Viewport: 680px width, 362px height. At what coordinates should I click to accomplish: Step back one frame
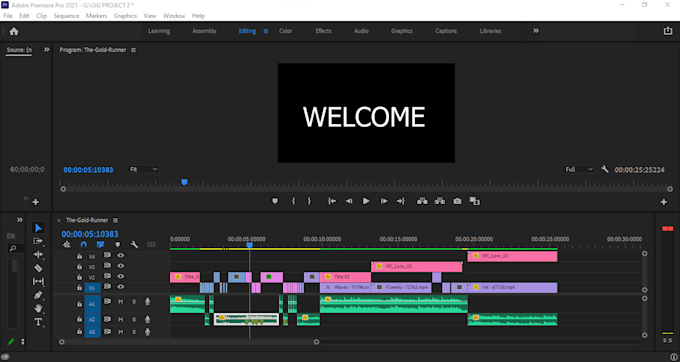pos(349,201)
